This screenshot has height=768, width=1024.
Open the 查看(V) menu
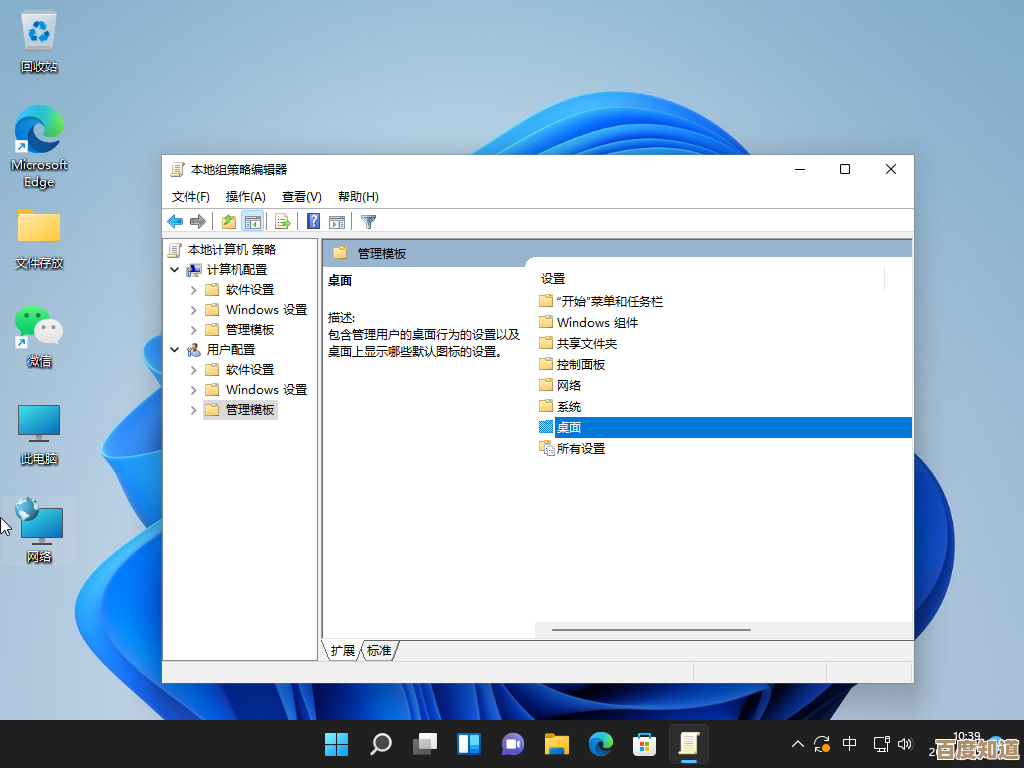coord(299,196)
